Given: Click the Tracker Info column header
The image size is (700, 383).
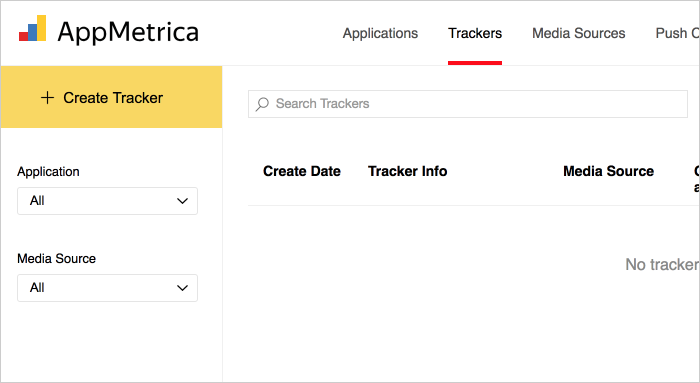Looking at the screenshot, I should coord(408,171).
